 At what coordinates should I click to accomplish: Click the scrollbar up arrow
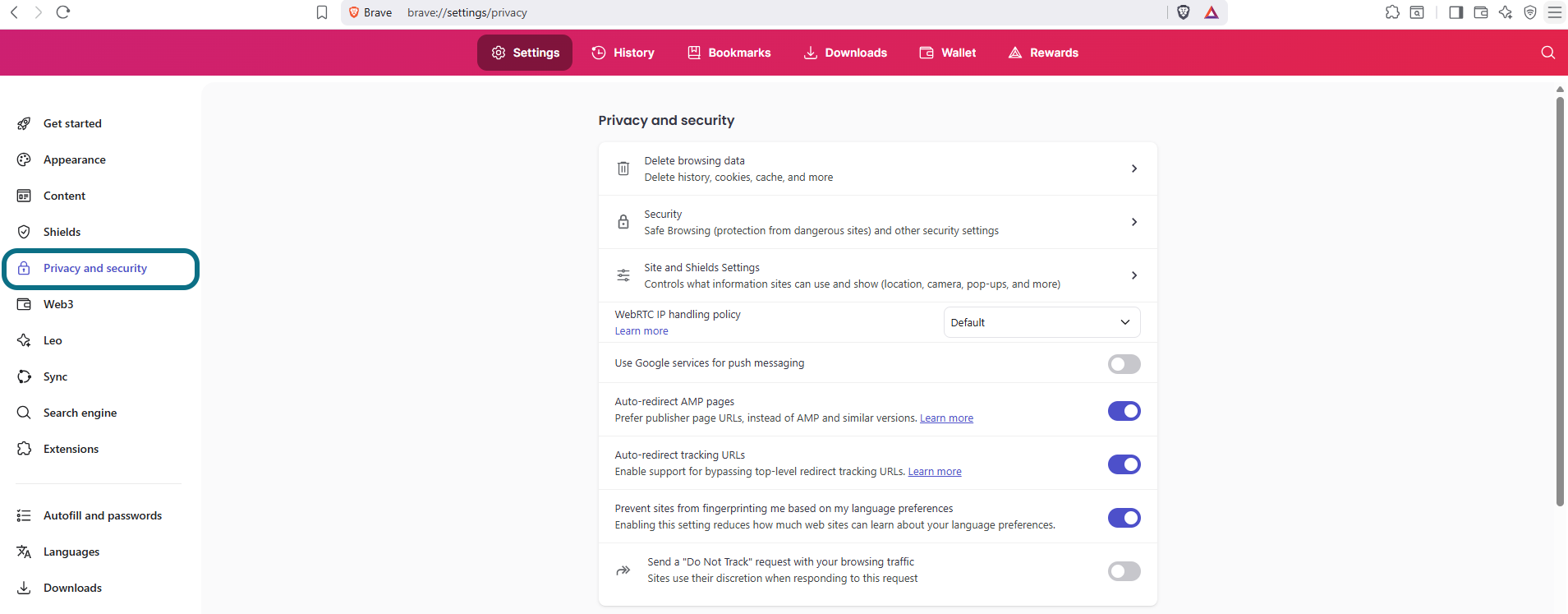(x=1560, y=89)
